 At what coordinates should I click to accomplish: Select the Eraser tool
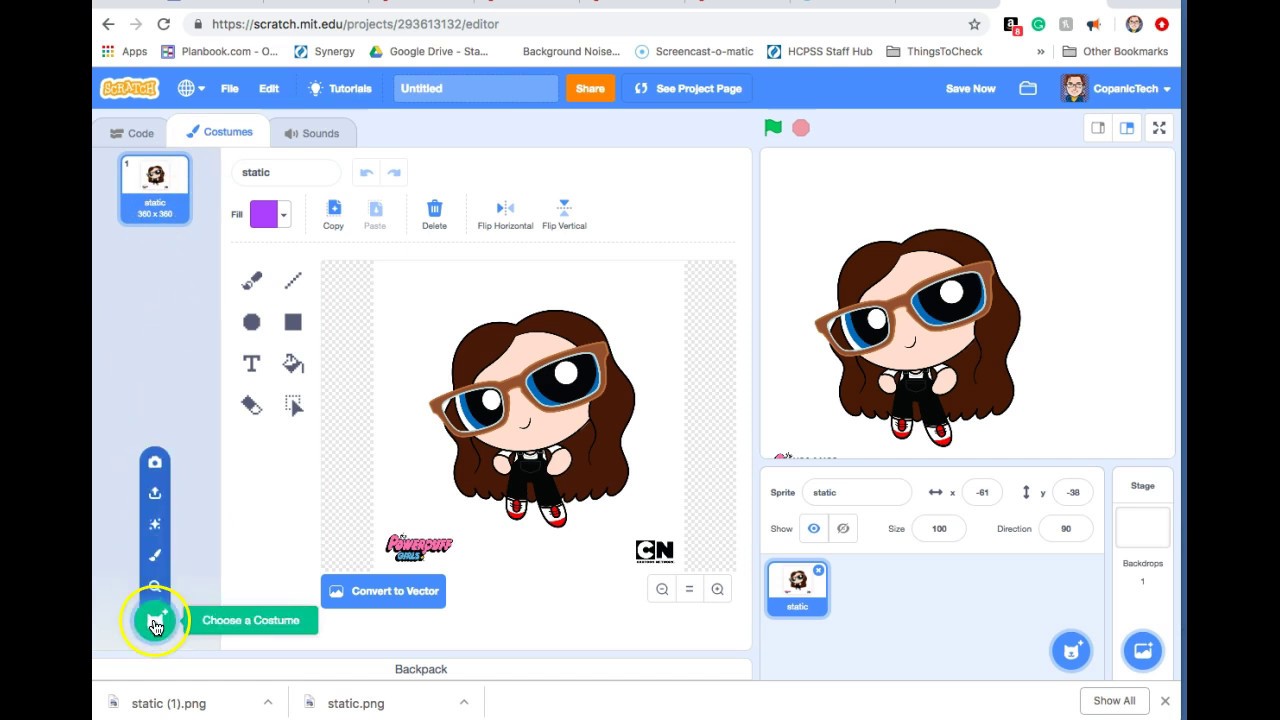[252, 405]
